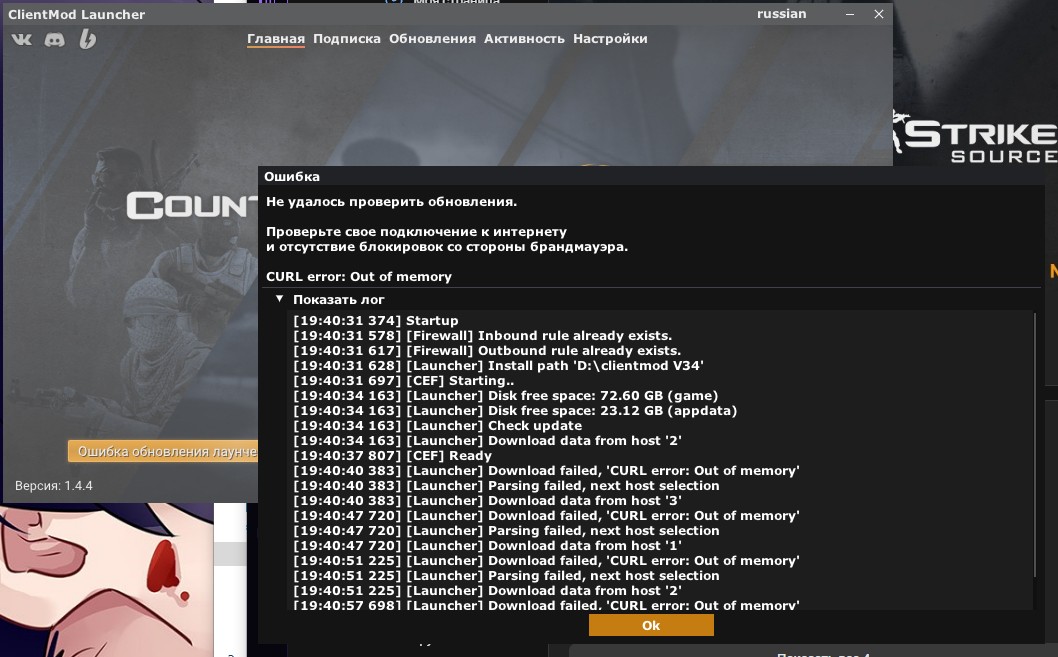The image size is (1058, 657).
Task: Open the russian language selector
Action: tap(781, 14)
